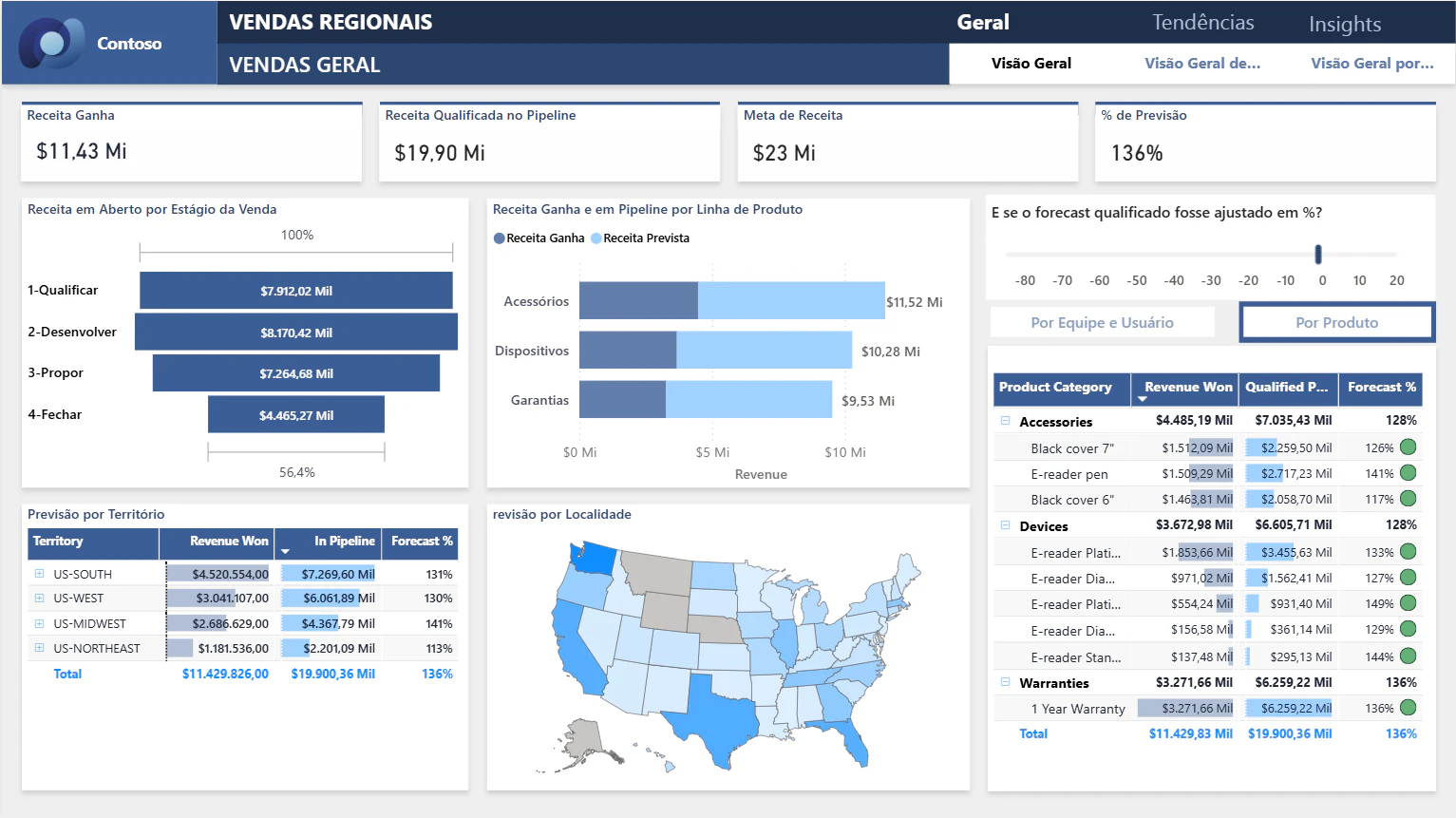Click the Contoso logo icon
This screenshot has height=818, width=1456.
point(52,43)
